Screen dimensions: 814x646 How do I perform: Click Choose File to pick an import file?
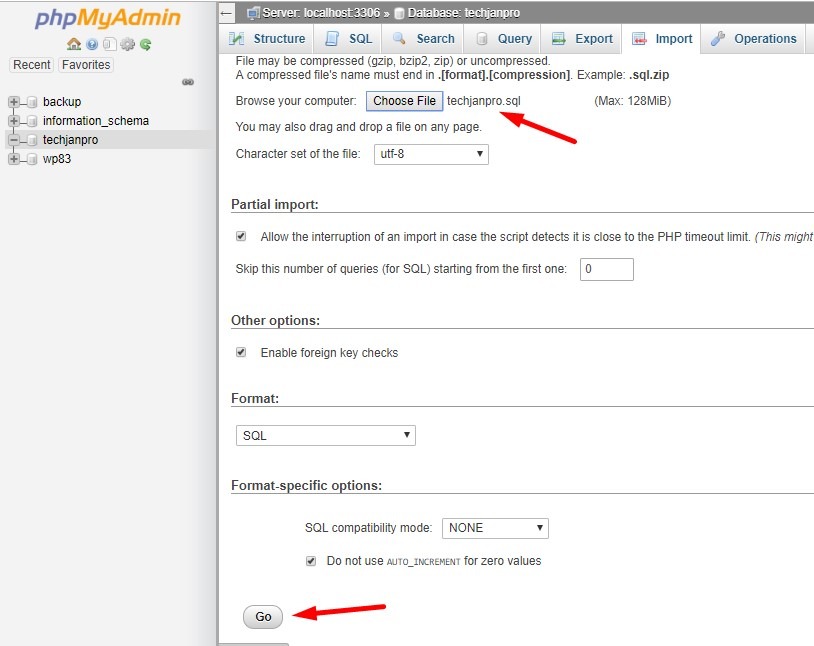click(x=404, y=100)
